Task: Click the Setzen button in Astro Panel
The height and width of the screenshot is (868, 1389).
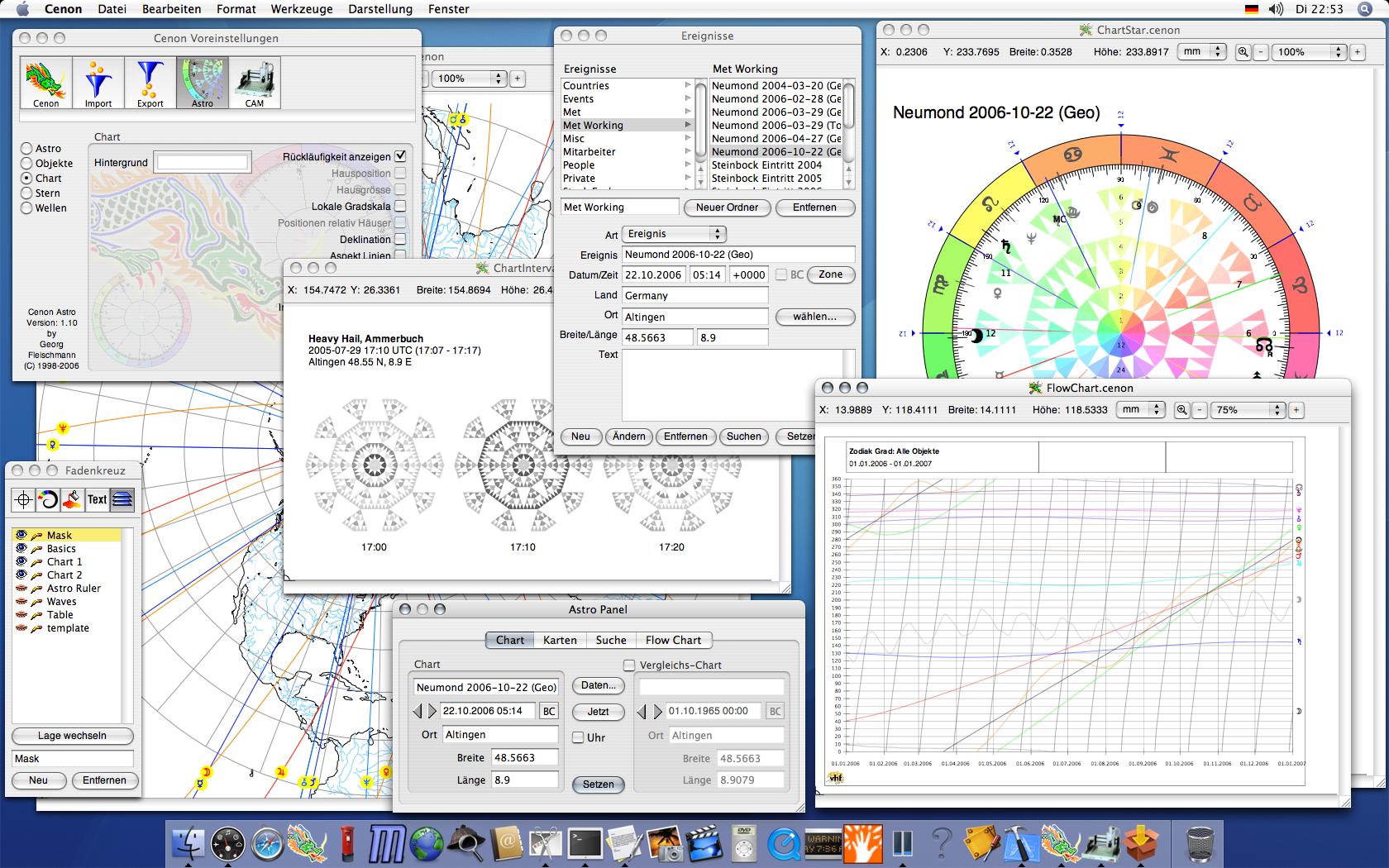Action: 598,785
